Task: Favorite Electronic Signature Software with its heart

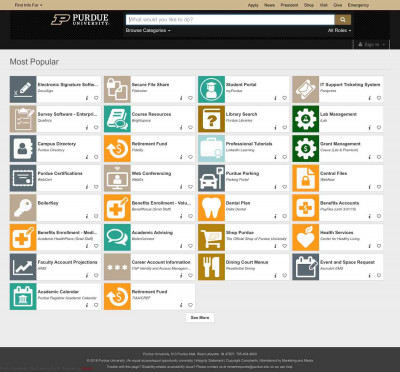Action: [96, 98]
